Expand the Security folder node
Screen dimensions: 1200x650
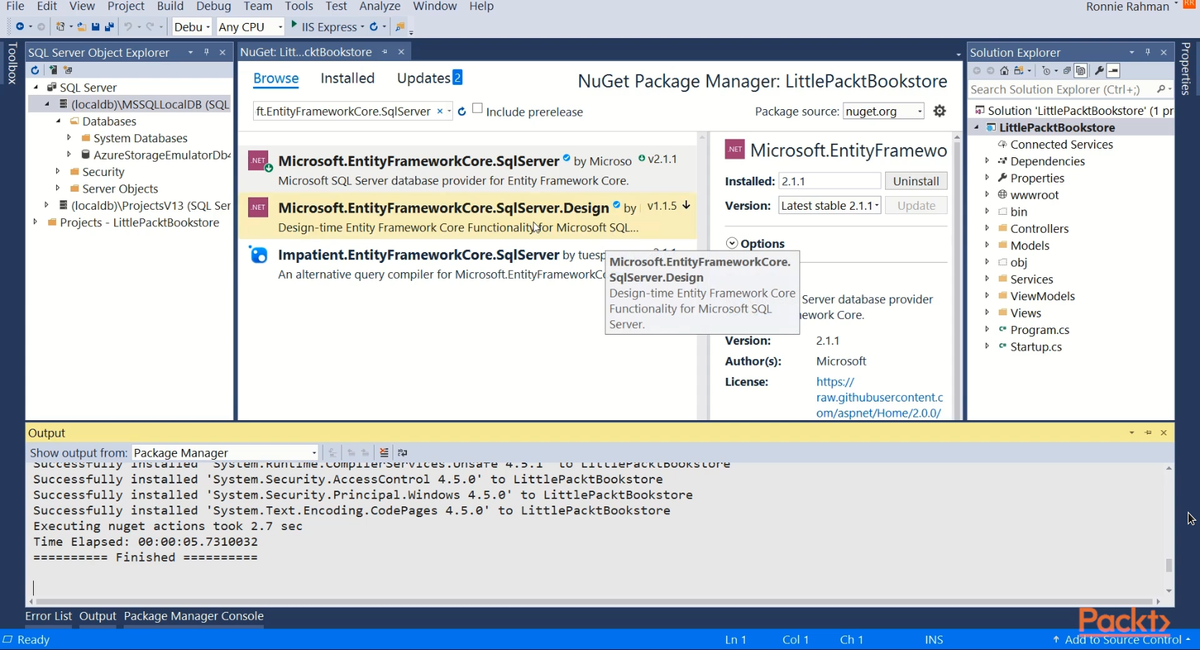pos(58,172)
